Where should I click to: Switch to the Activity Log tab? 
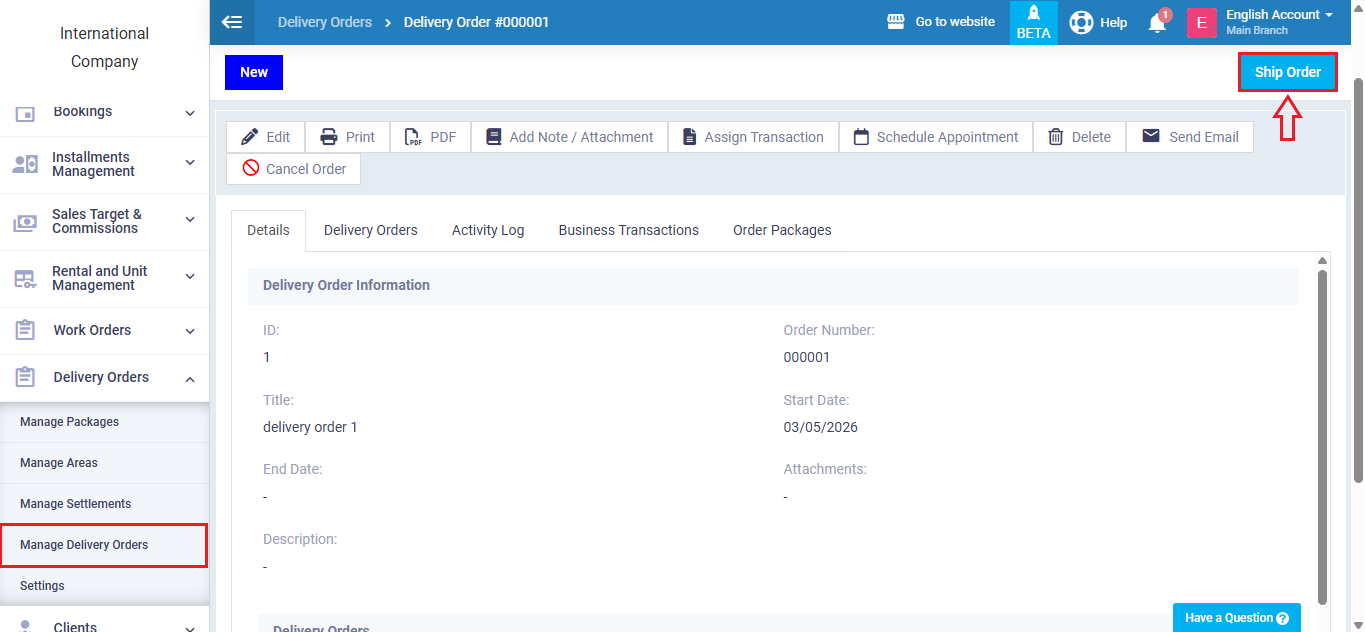pyautogui.click(x=488, y=230)
